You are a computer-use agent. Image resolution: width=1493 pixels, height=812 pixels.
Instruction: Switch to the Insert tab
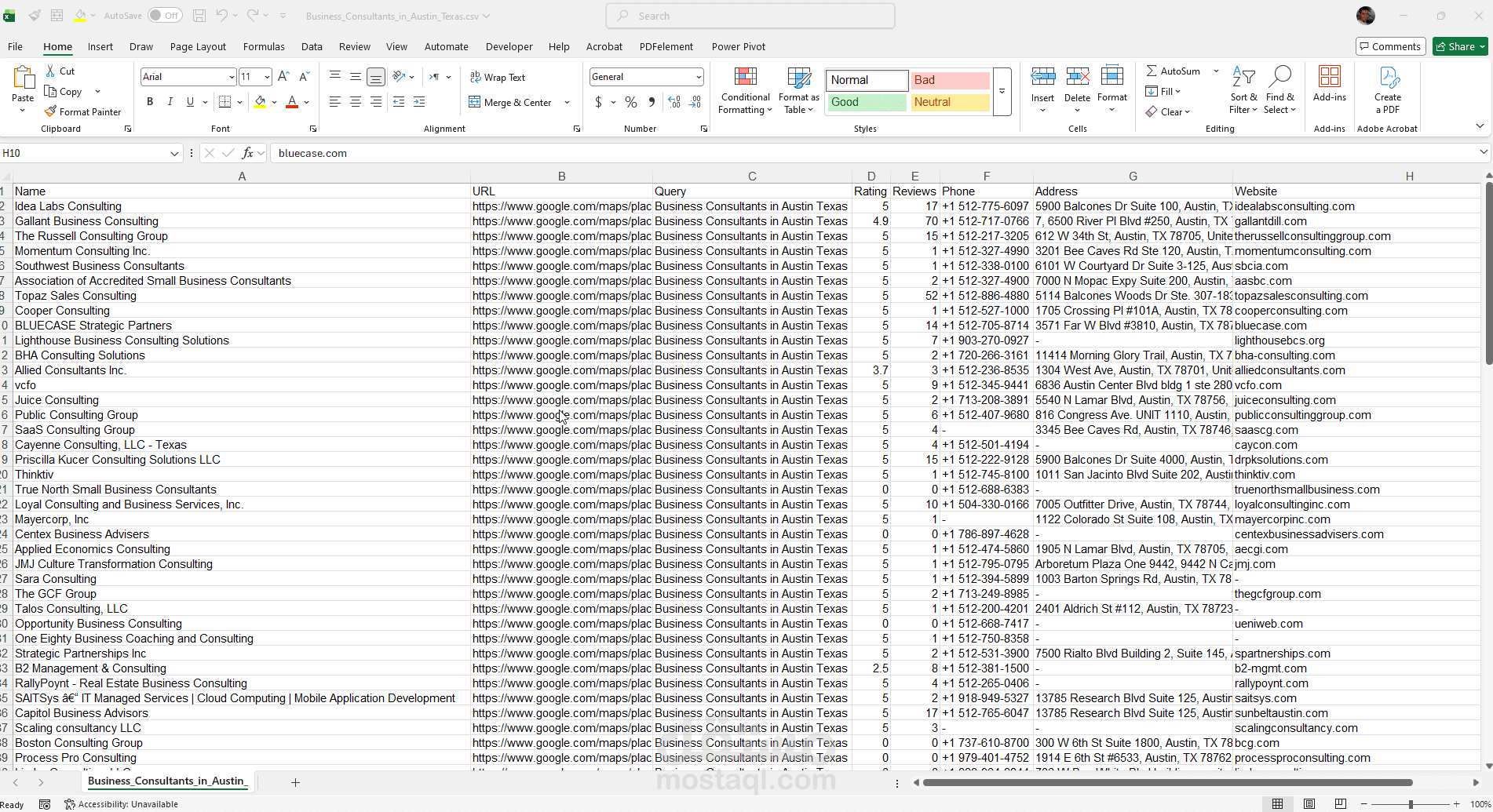pyautogui.click(x=100, y=46)
